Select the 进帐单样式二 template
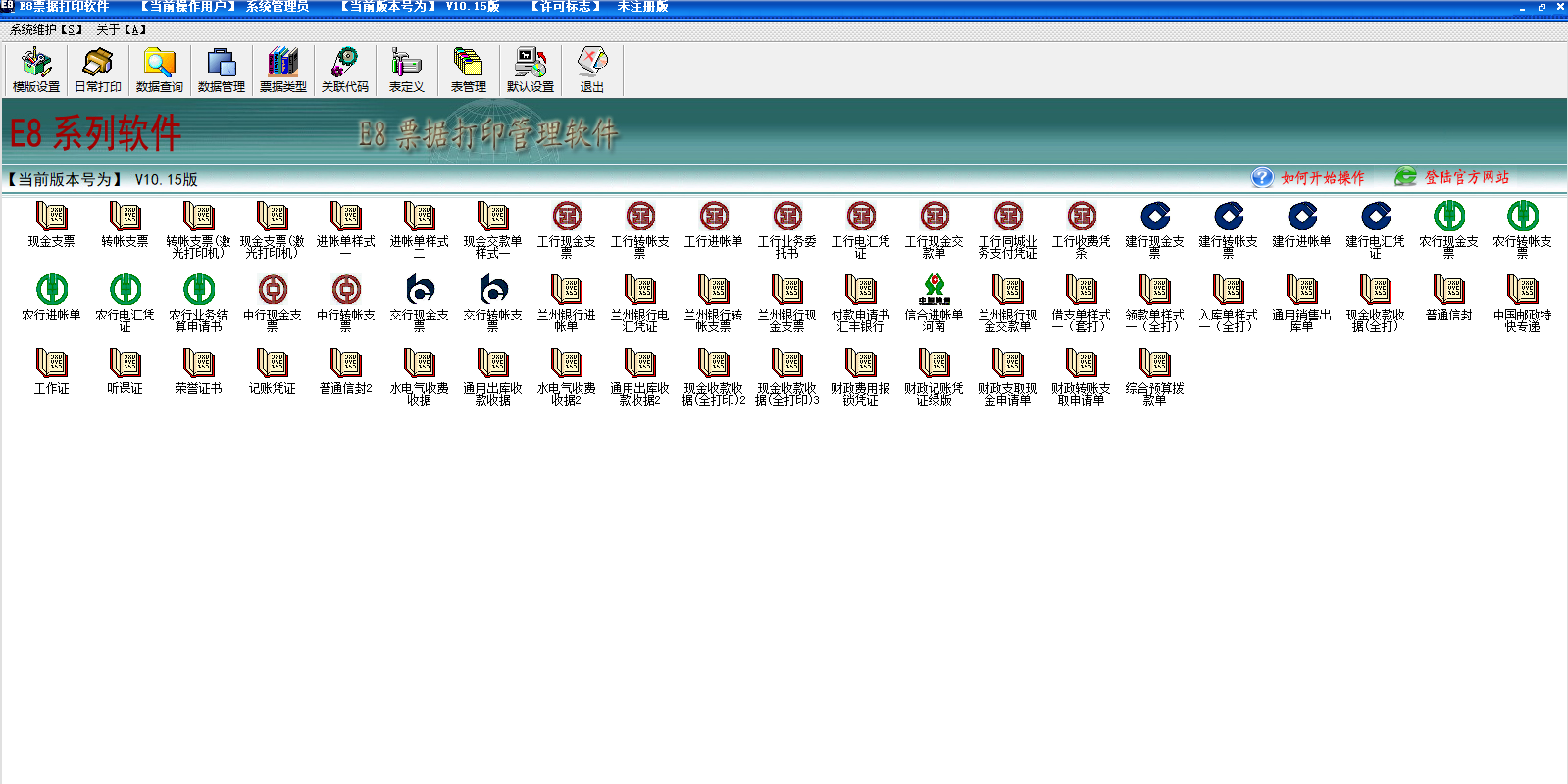 pos(420,229)
